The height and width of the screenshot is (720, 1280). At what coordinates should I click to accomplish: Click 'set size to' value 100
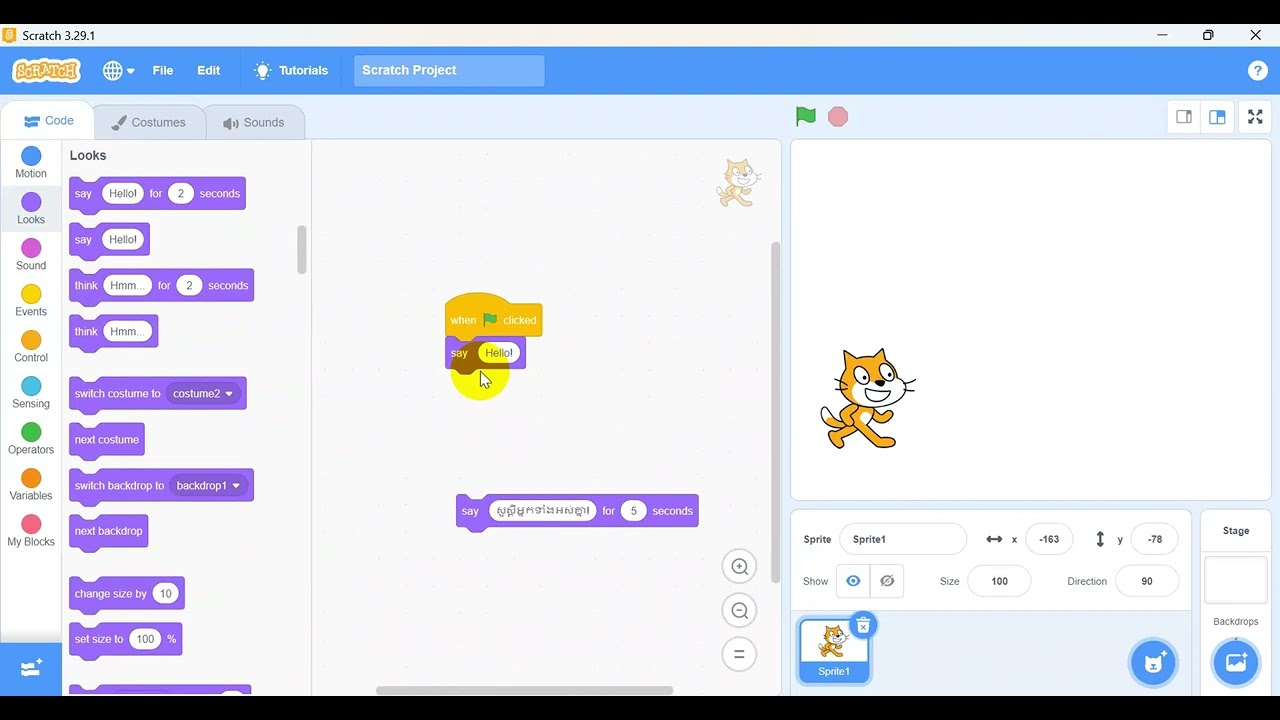(146, 639)
